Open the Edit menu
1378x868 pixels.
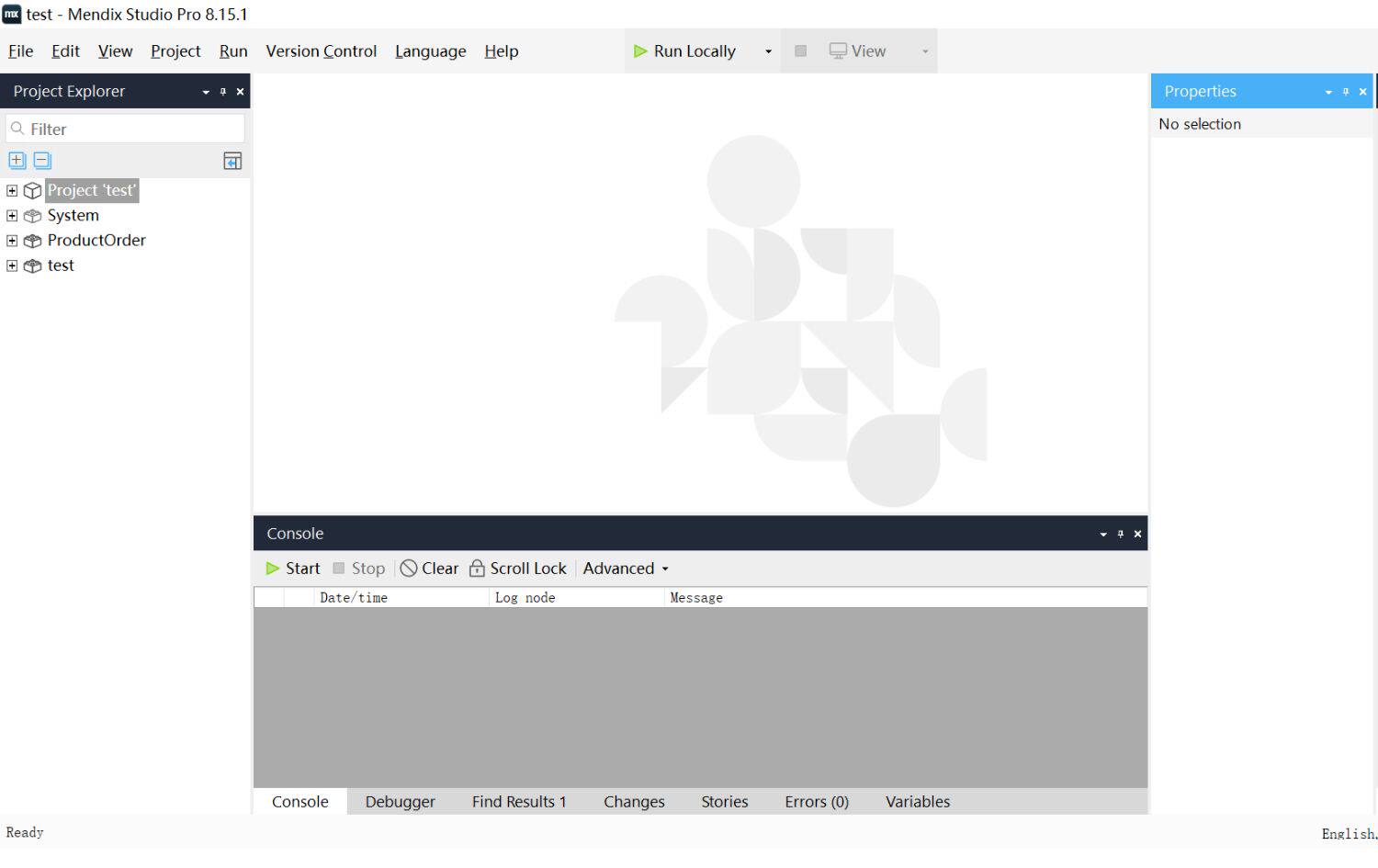click(65, 51)
